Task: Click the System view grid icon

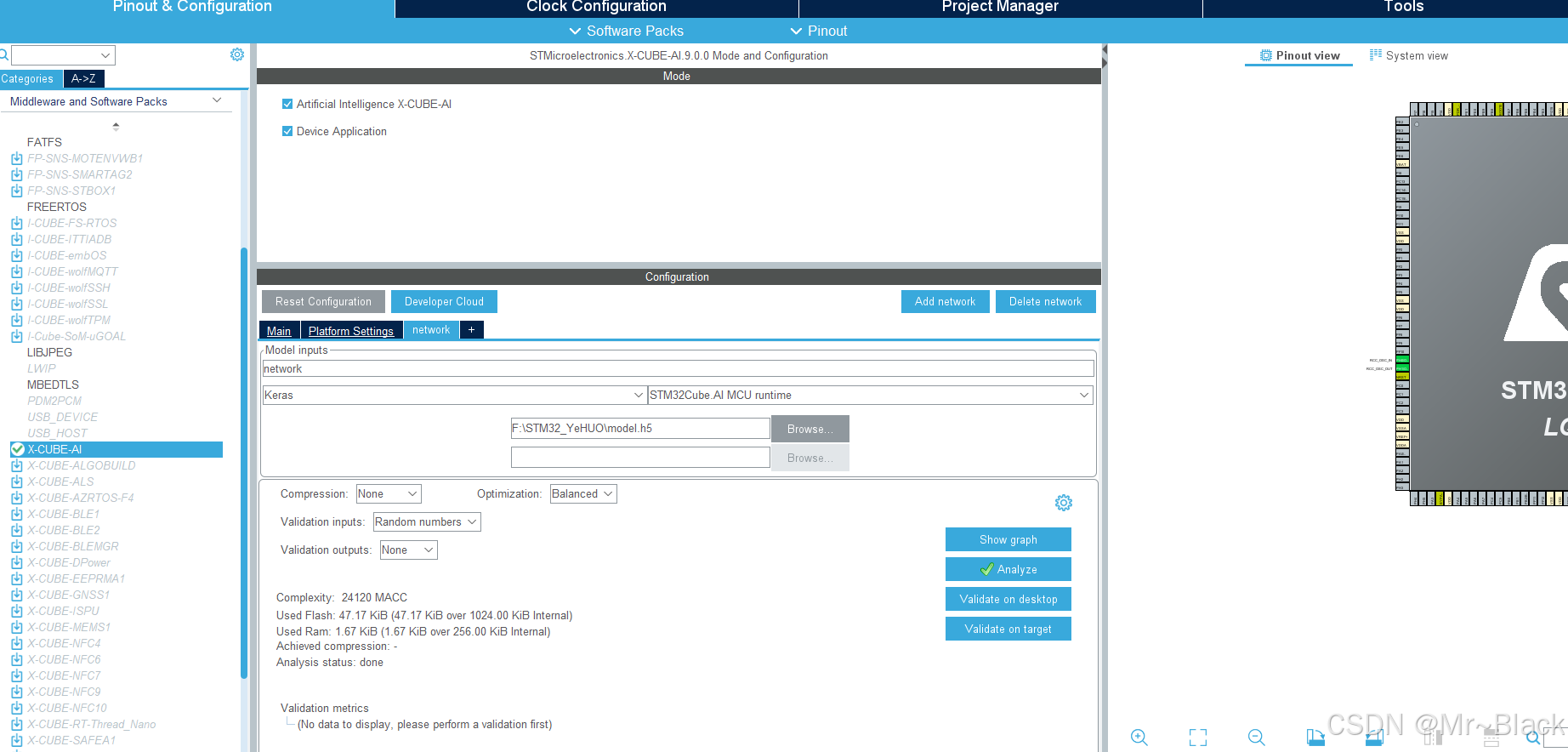Action: coord(1375,55)
